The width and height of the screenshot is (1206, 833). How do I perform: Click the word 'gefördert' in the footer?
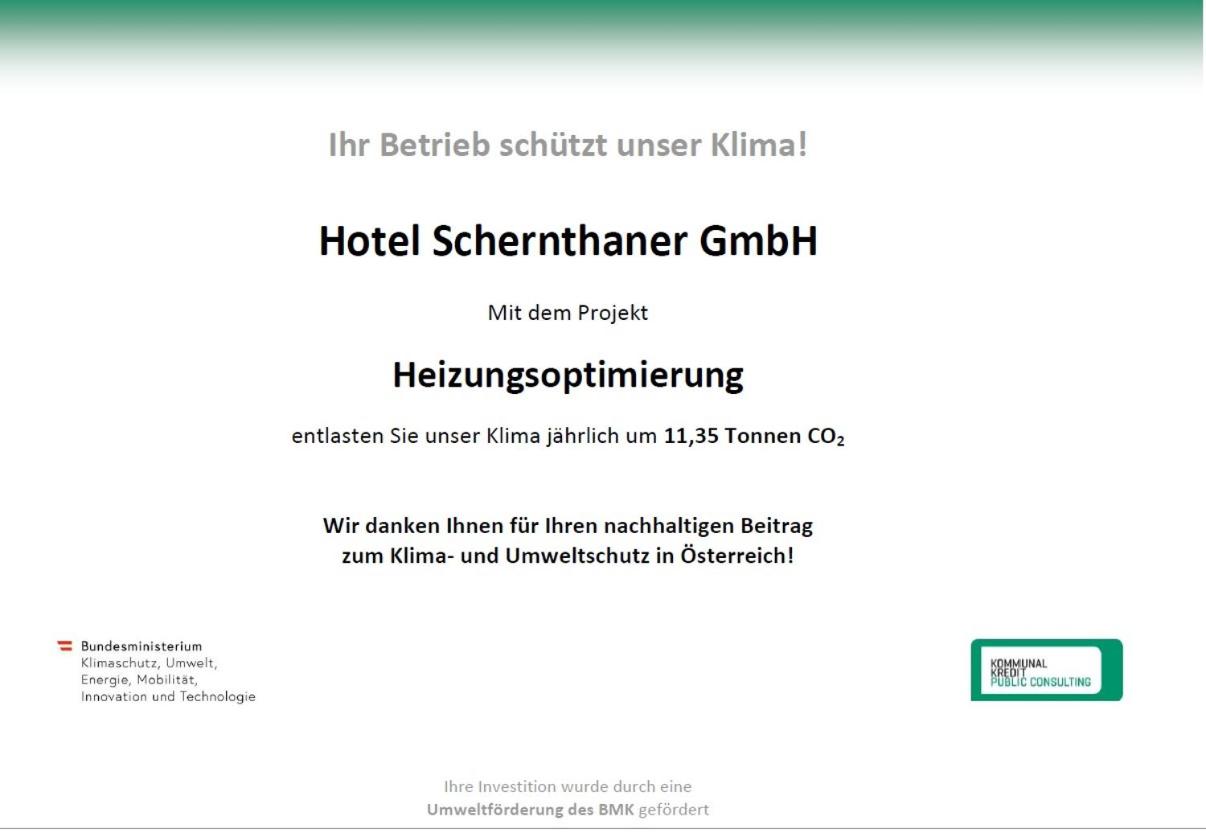(674, 810)
